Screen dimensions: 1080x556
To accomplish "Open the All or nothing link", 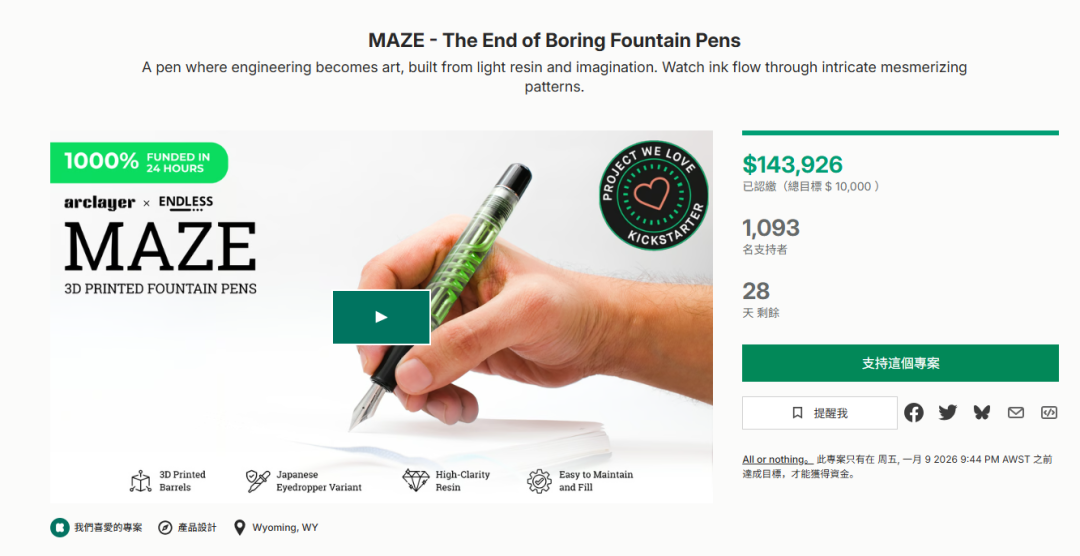I will (x=775, y=460).
